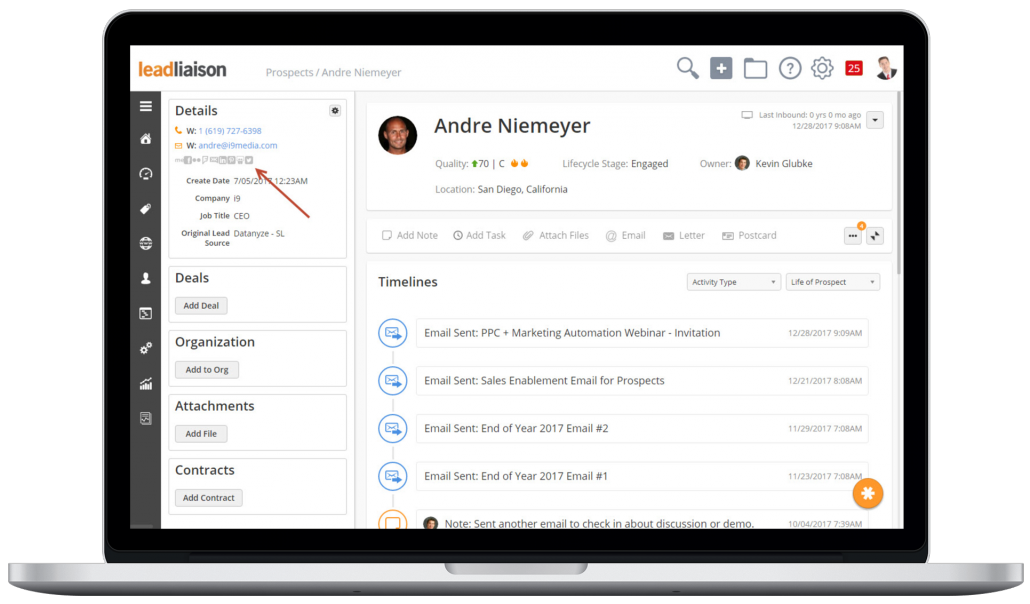Open the LinkedIn social profile icon
This screenshot has height=604, width=1030.
[223, 160]
